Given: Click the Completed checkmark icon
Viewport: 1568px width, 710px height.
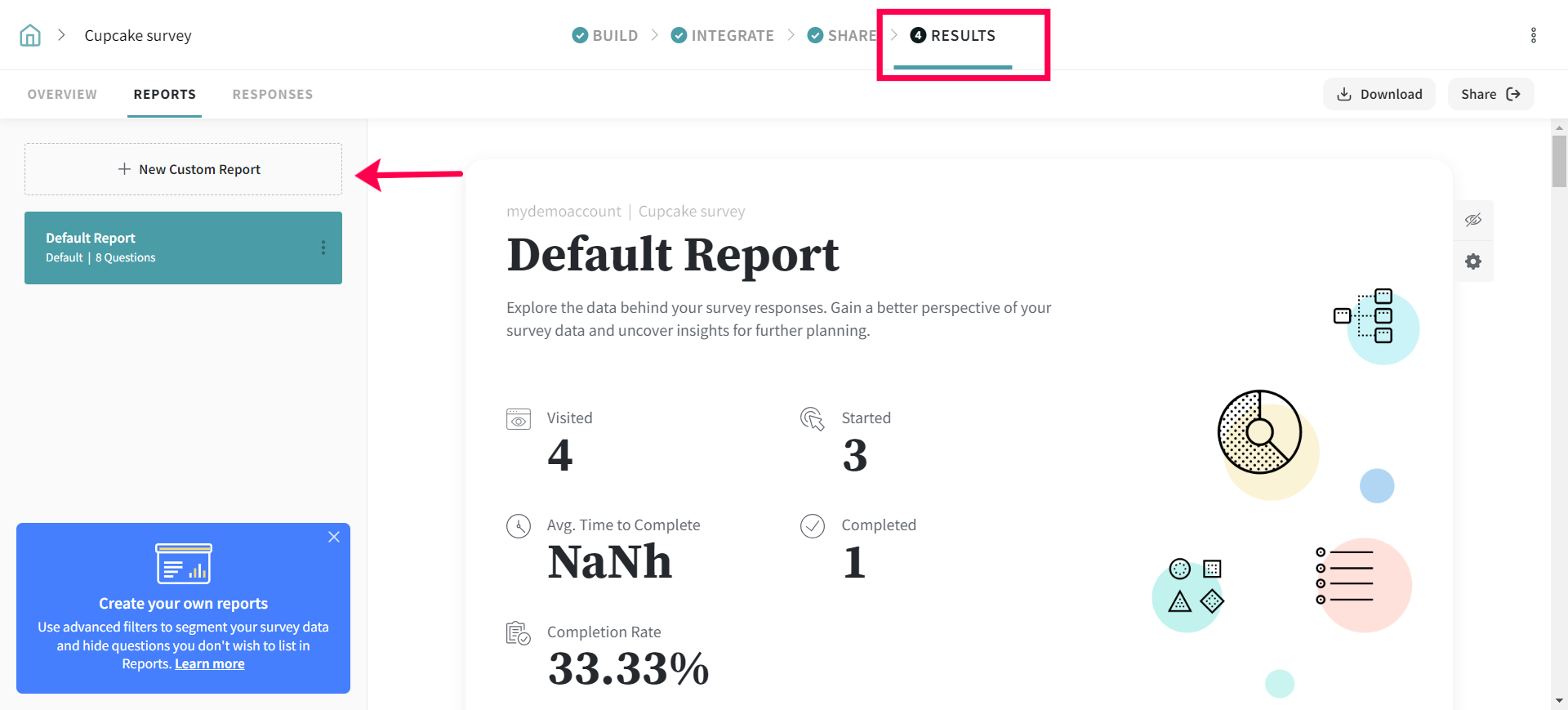Looking at the screenshot, I should (813, 526).
